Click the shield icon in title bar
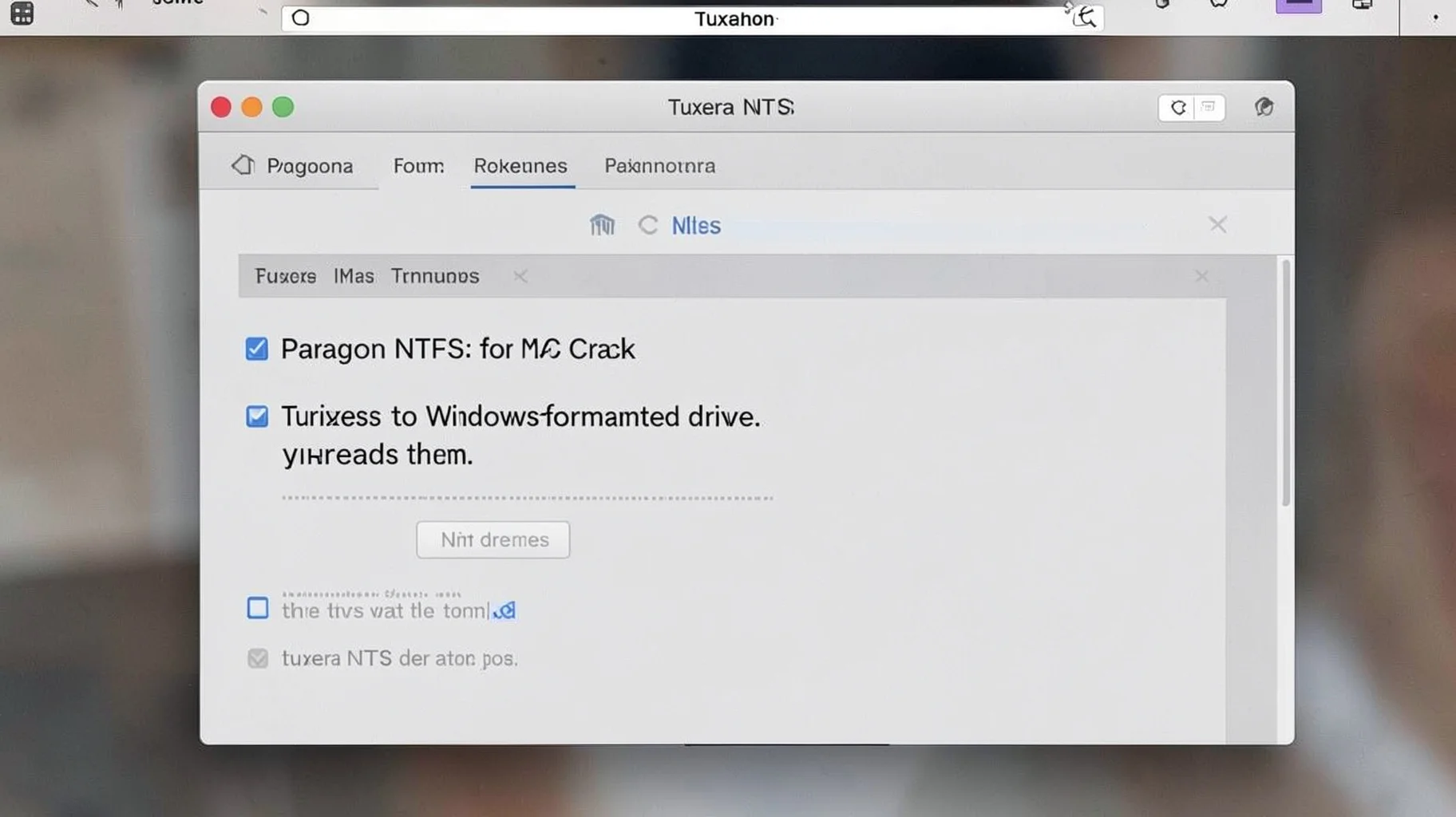 pos(1263,107)
